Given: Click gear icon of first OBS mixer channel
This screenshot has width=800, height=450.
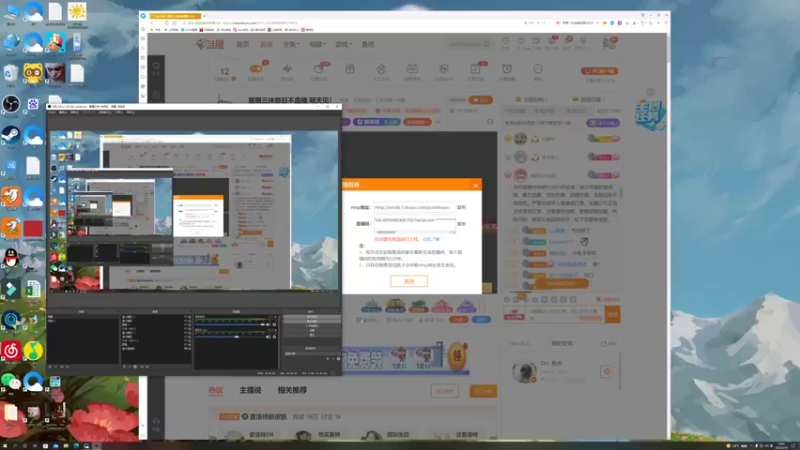Looking at the screenshot, I should [x=274, y=324].
